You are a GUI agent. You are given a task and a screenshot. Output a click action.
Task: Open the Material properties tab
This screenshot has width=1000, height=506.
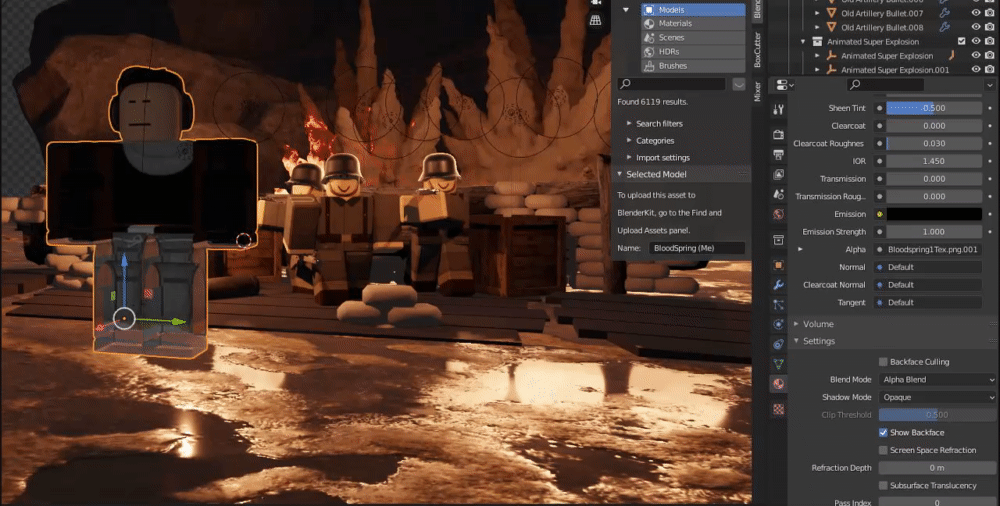778,383
